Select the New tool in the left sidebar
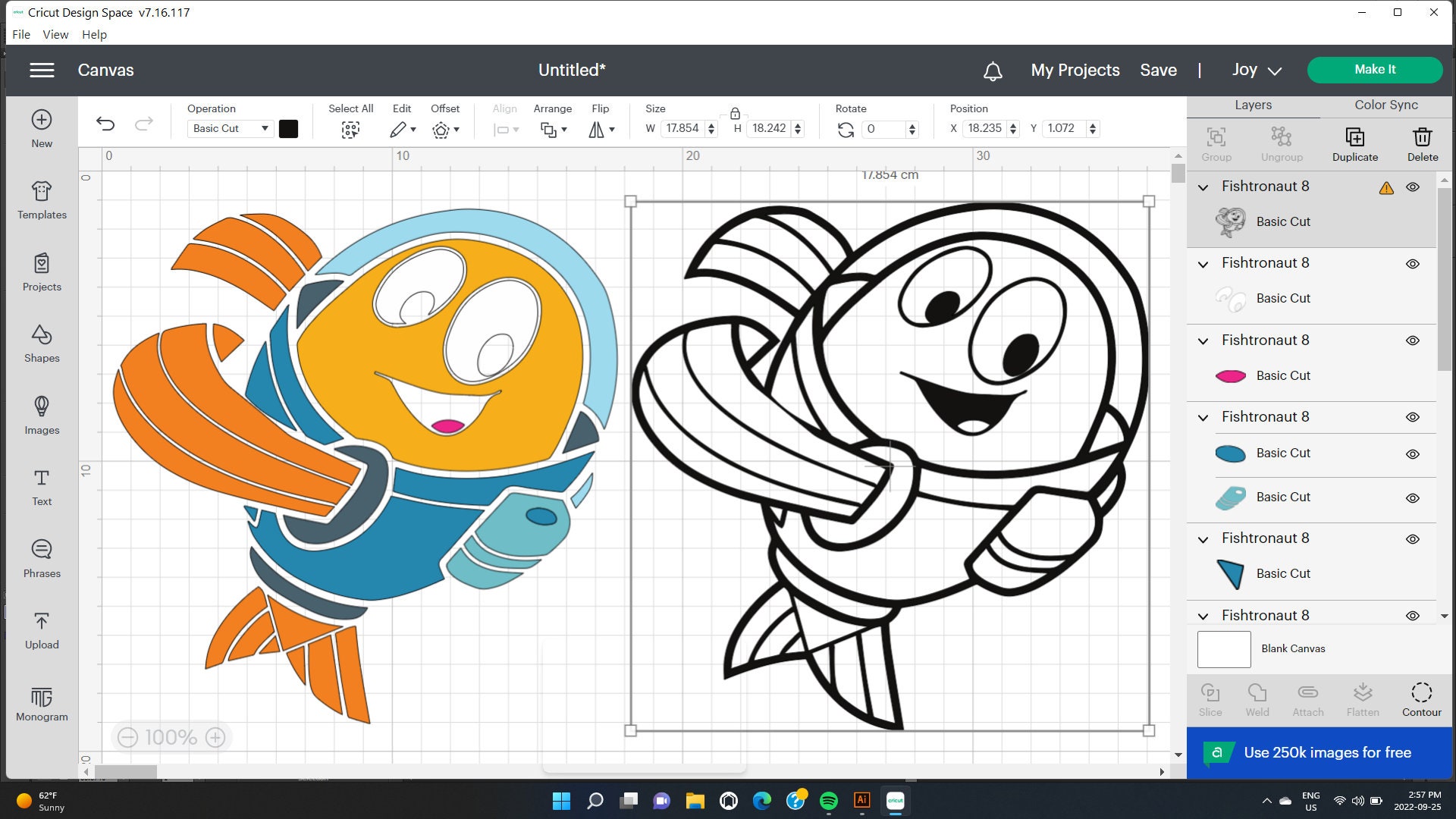Screen dimensions: 1456x819 coord(41,129)
